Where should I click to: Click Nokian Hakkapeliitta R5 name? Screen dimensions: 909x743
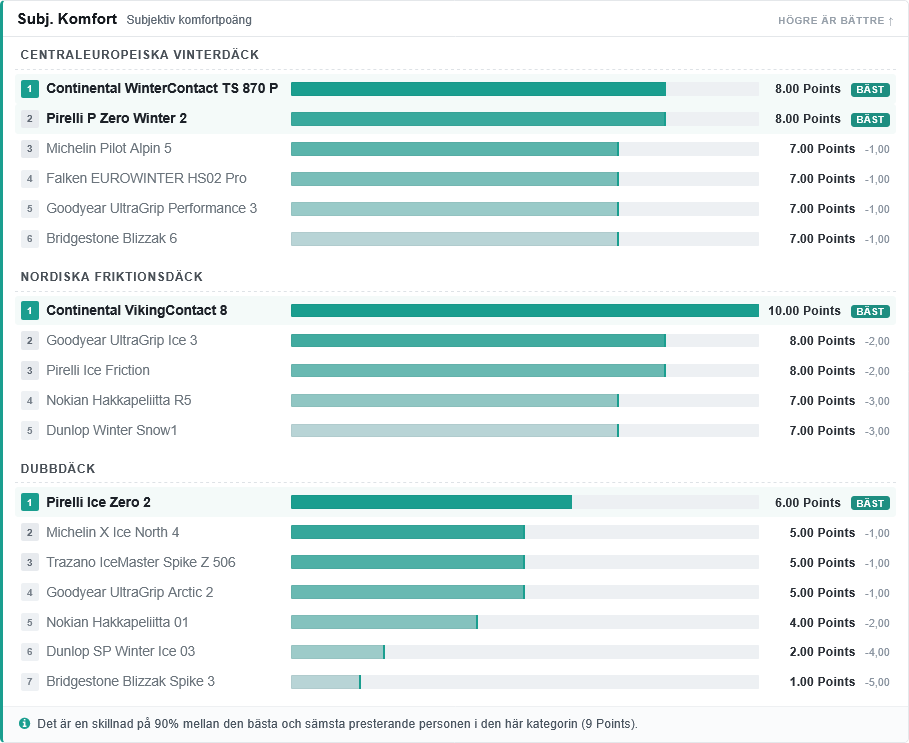(x=119, y=400)
